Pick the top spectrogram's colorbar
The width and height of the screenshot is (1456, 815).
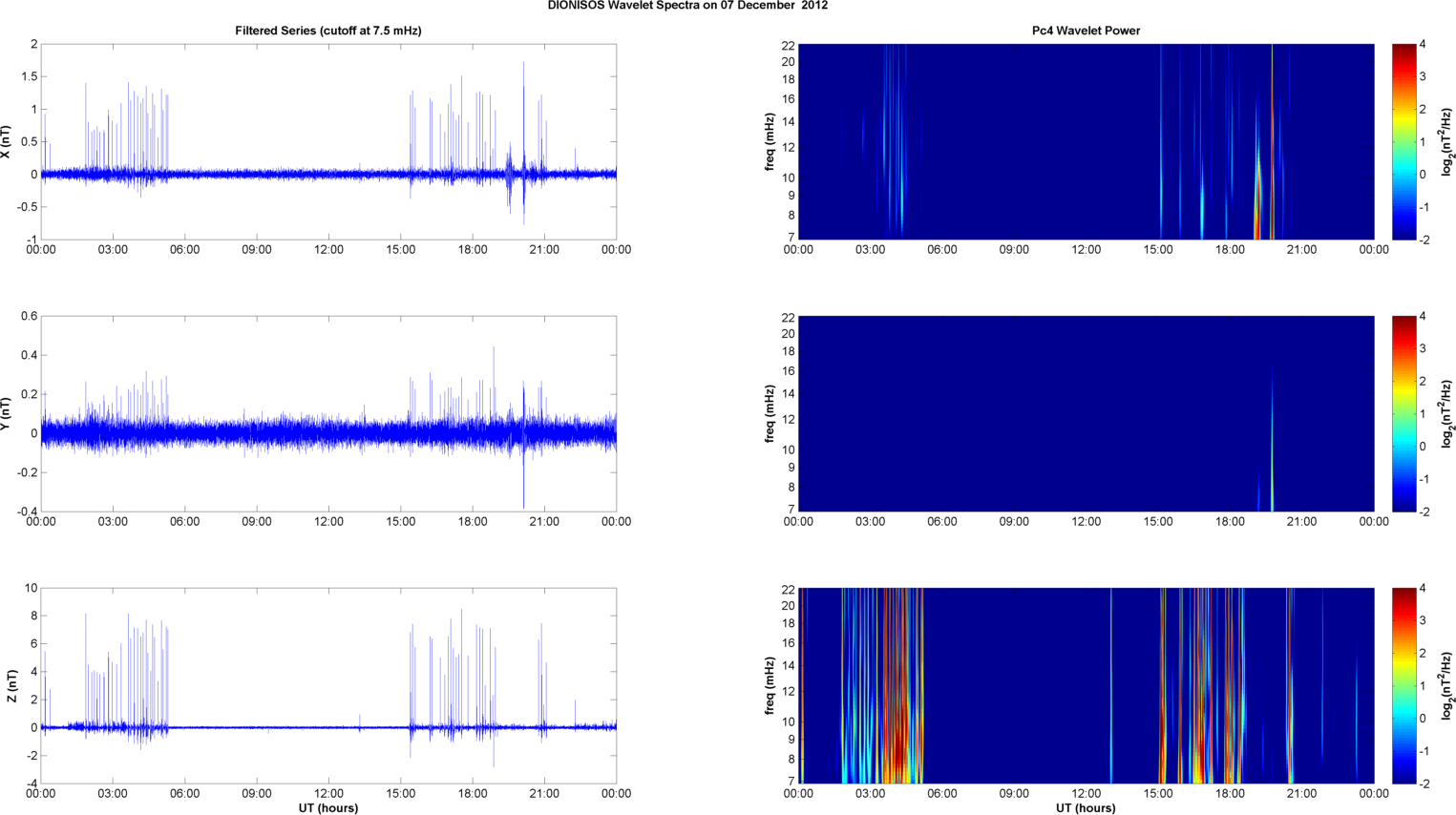click(x=1403, y=142)
